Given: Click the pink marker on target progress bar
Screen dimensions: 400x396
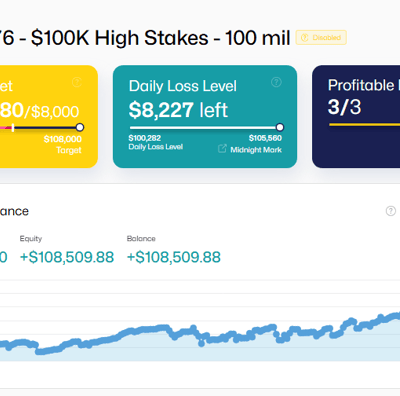Looking at the screenshot, I should pyautogui.click(x=12, y=127).
